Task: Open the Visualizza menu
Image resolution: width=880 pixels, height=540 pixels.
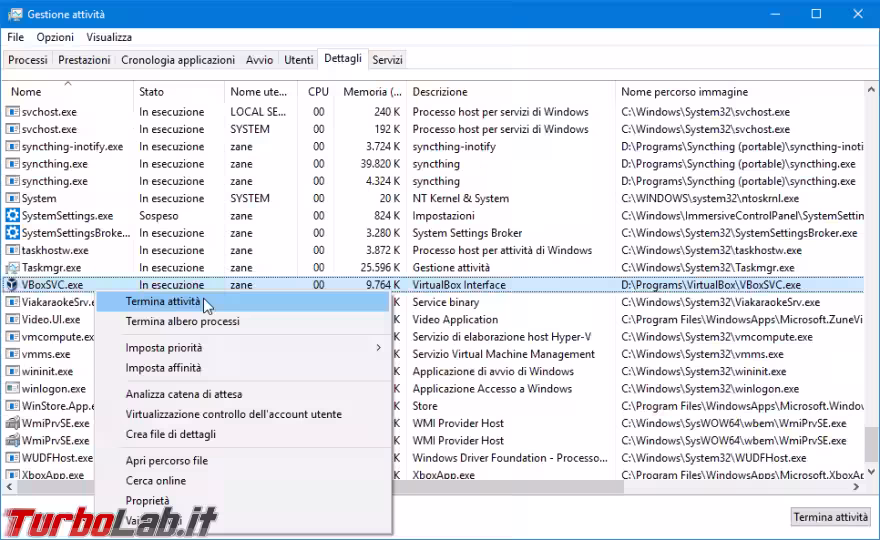Action: tap(109, 37)
